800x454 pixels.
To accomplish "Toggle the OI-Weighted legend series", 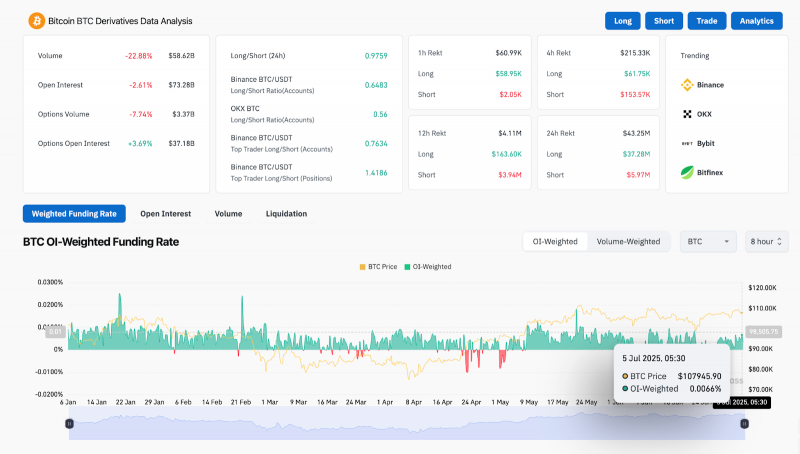I will 428,267.
